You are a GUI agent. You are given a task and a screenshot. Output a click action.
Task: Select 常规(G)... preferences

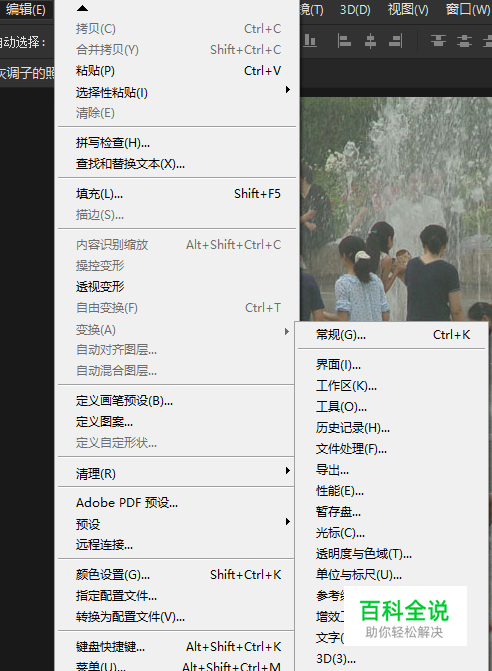[x=392, y=335]
